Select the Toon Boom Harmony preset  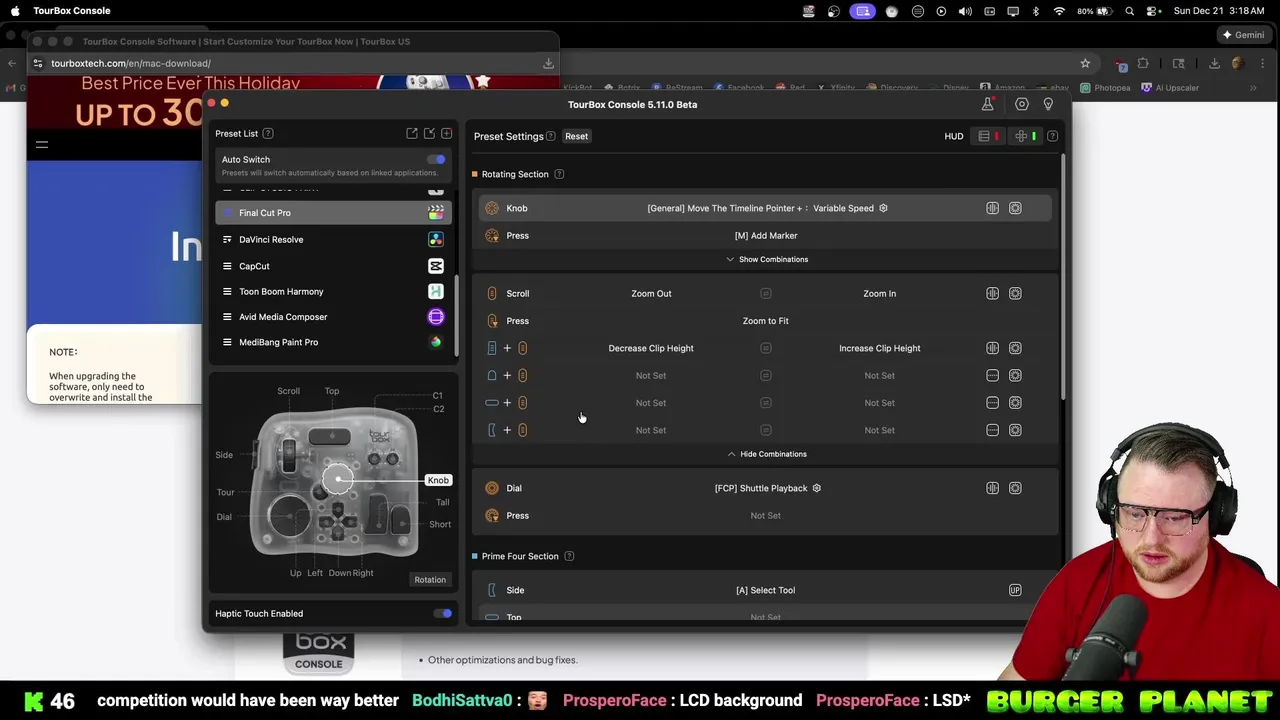click(x=333, y=291)
